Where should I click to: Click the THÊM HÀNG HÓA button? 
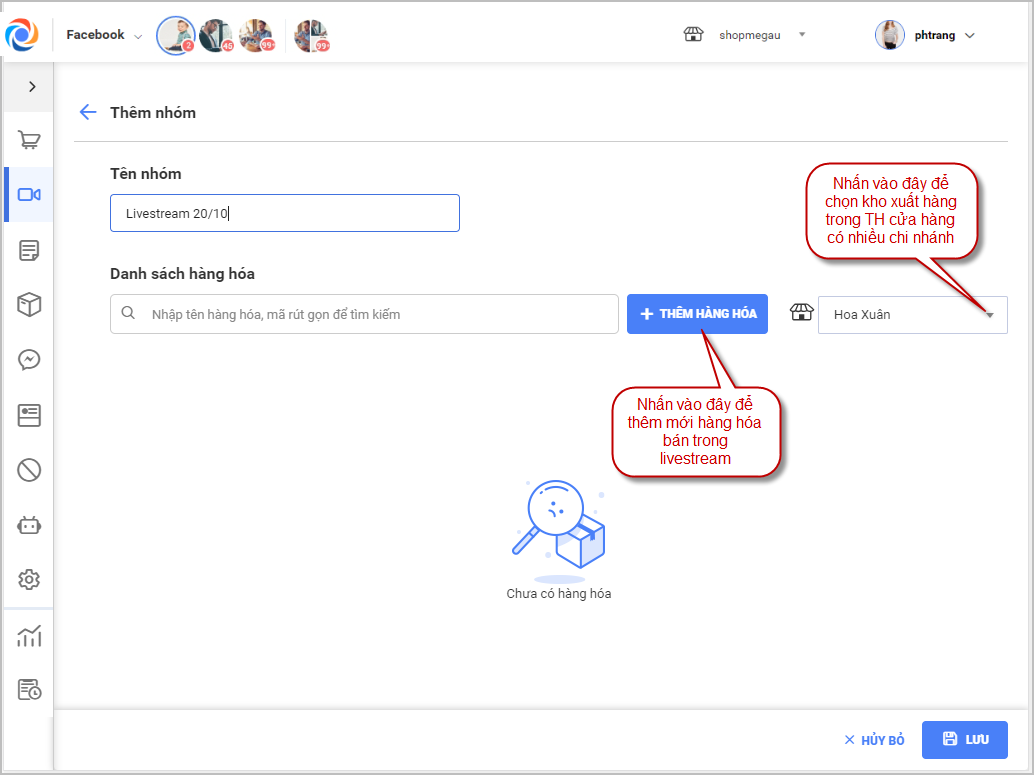pos(697,314)
